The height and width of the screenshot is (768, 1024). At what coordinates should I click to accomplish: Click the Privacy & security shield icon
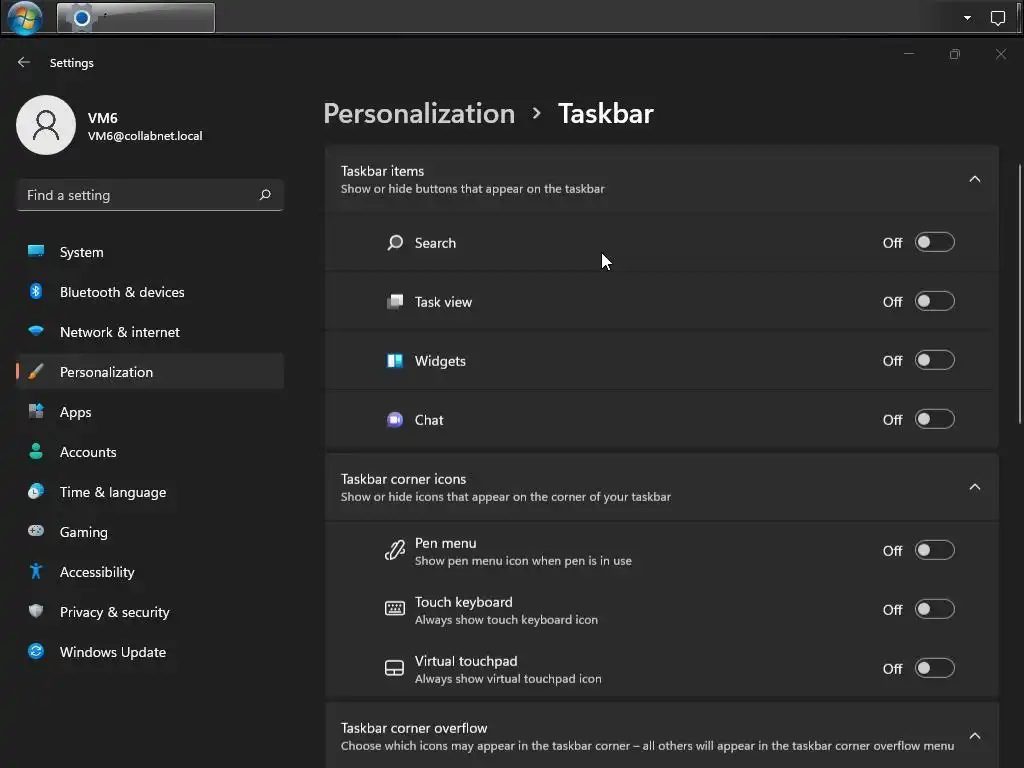pos(36,612)
